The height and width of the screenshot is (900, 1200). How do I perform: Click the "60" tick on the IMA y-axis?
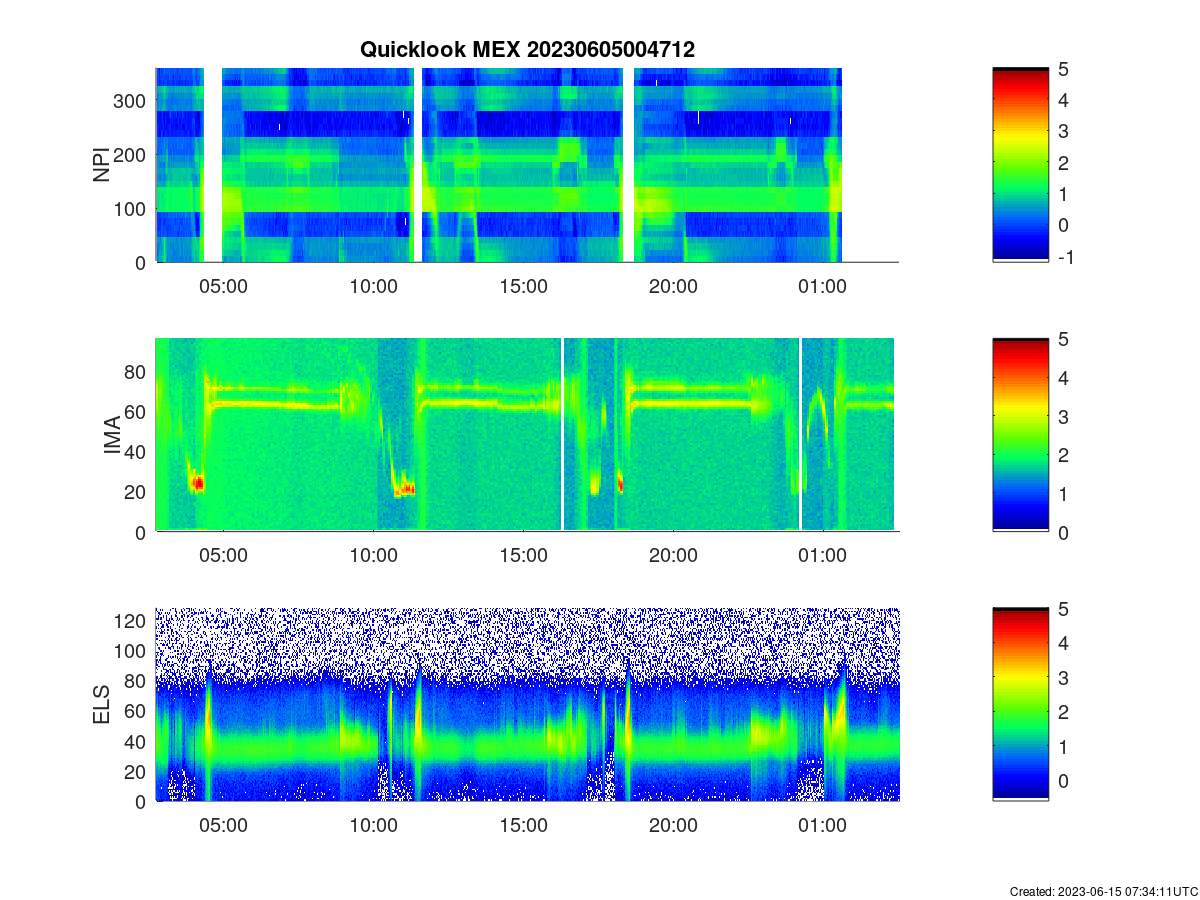[137, 412]
